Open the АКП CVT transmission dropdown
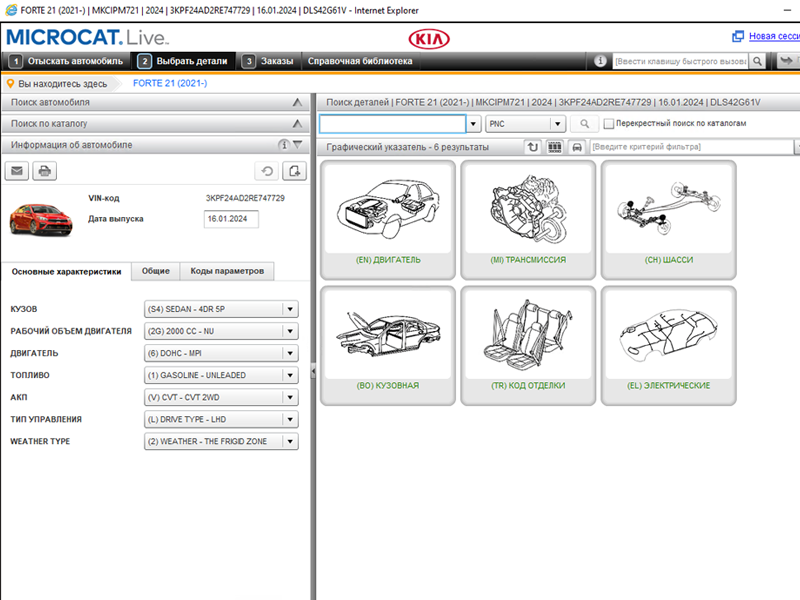This screenshot has height=600, width=800. tap(221, 397)
